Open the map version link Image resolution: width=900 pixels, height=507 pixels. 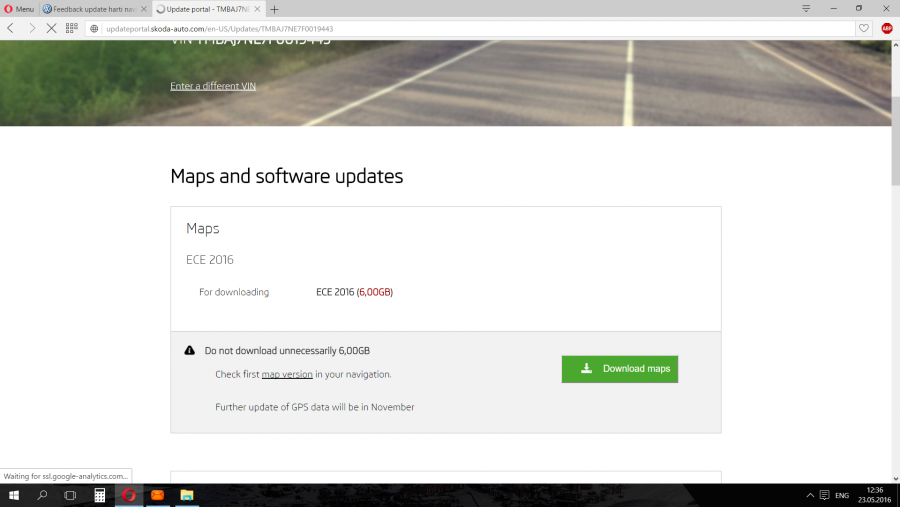click(287, 374)
